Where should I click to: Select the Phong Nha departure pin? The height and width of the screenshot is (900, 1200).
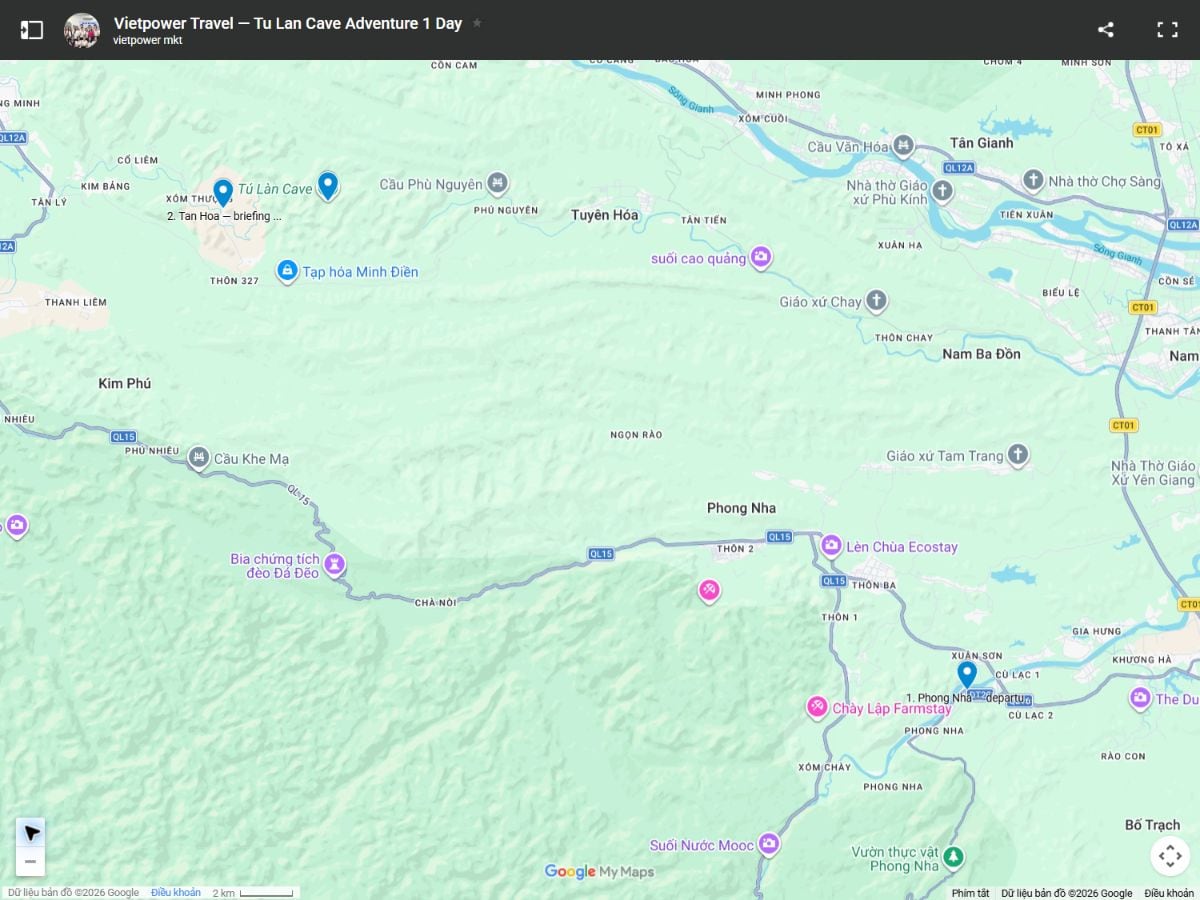click(x=966, y=675)
